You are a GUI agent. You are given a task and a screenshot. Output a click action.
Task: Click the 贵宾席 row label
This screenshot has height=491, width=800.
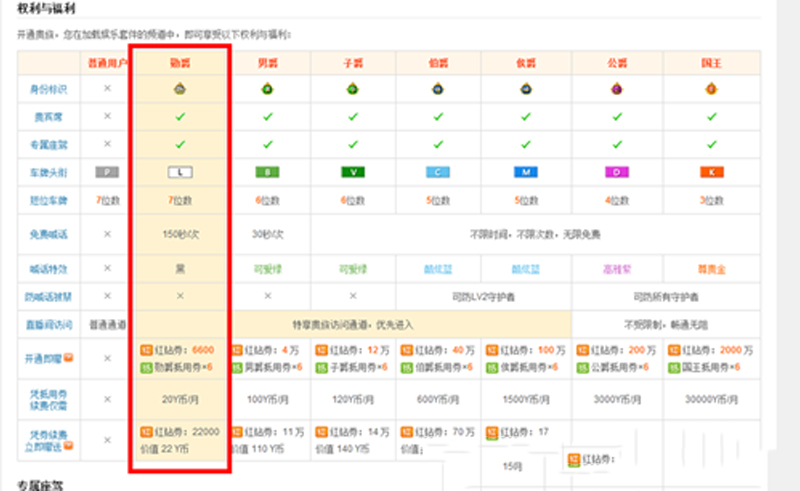(x=48, y=117)
